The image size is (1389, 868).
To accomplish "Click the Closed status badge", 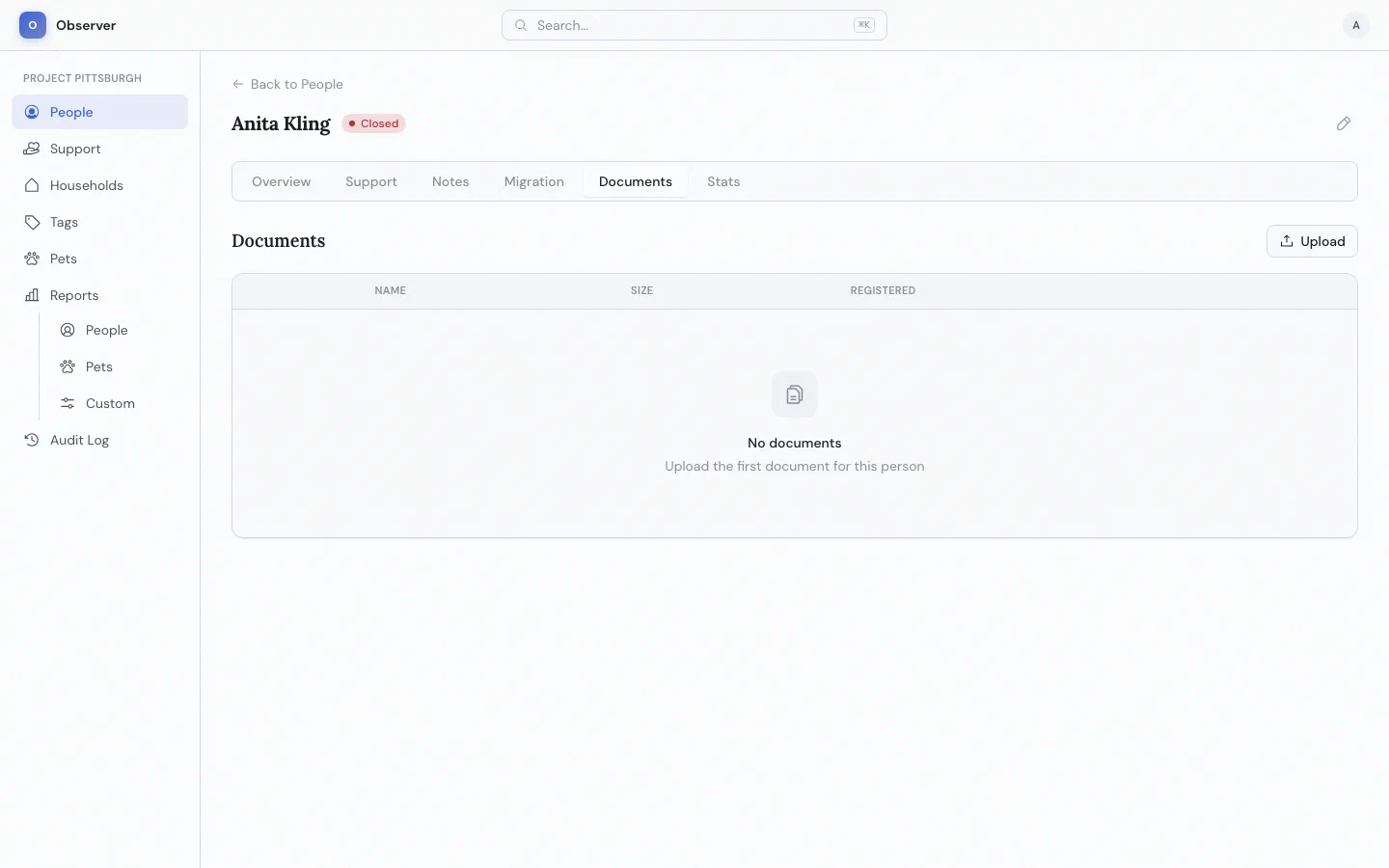I will 374,123.
